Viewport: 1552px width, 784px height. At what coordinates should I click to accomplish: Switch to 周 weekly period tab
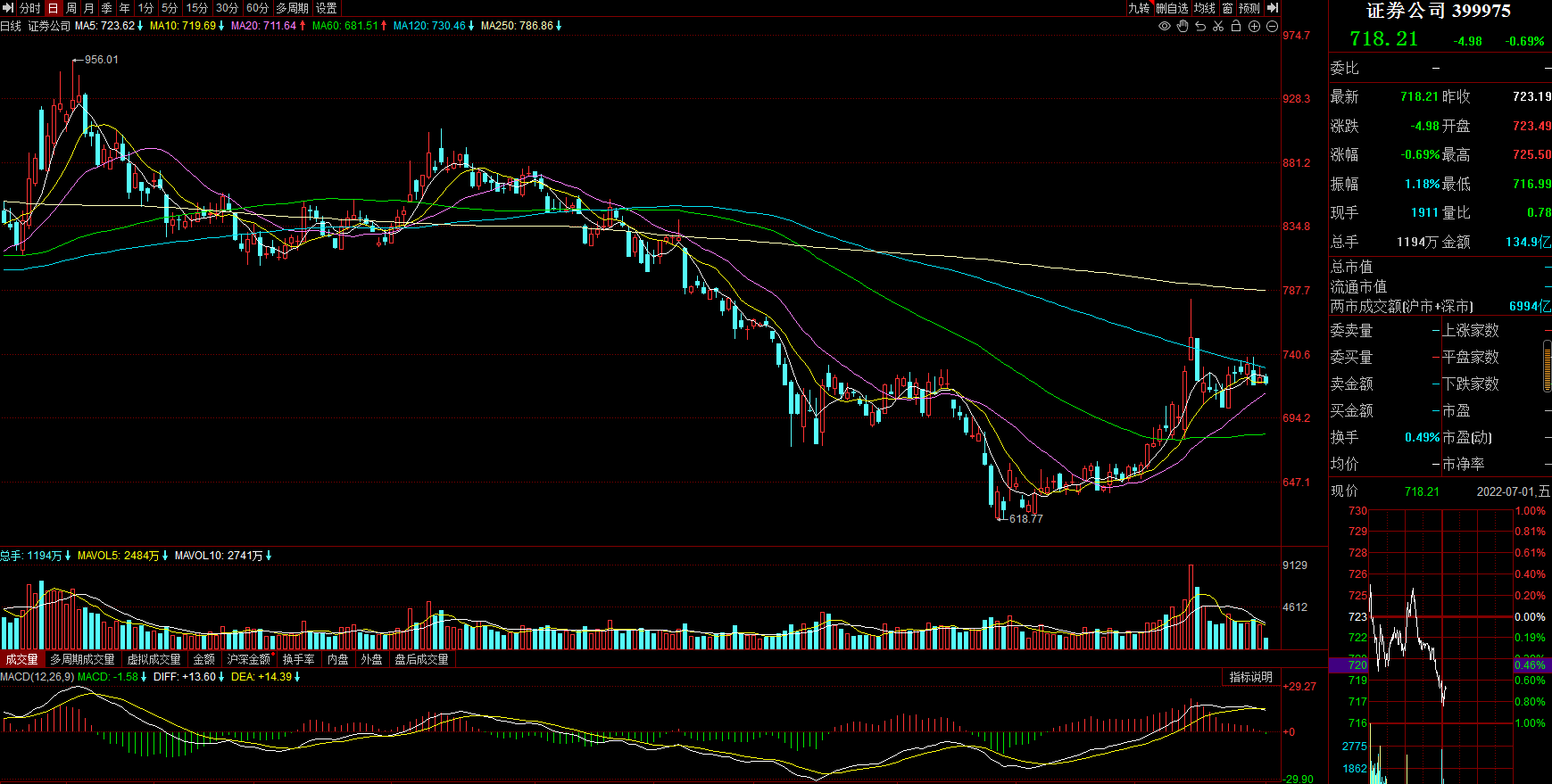pos(71,8)
